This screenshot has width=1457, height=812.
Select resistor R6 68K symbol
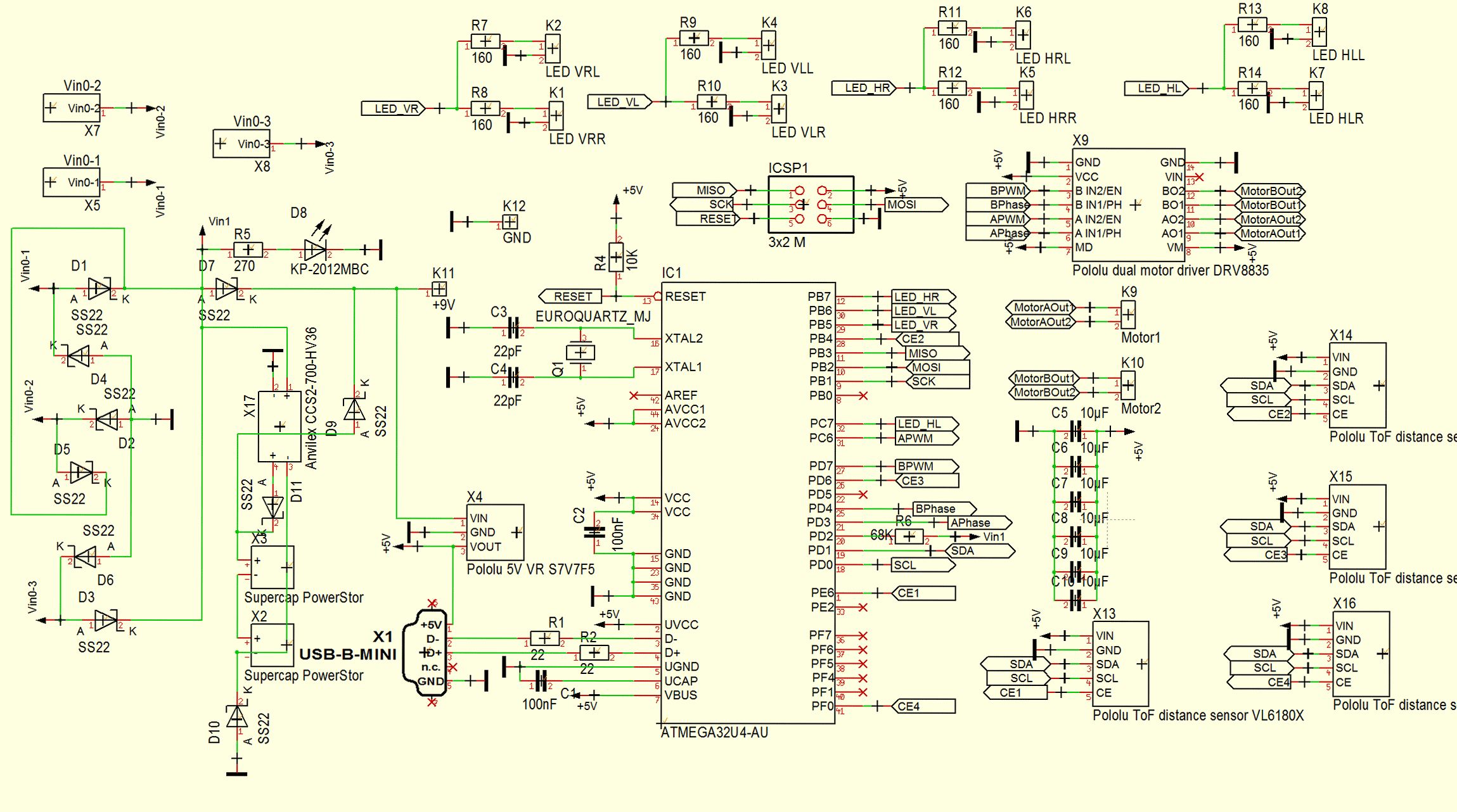(x=909, y=536)
